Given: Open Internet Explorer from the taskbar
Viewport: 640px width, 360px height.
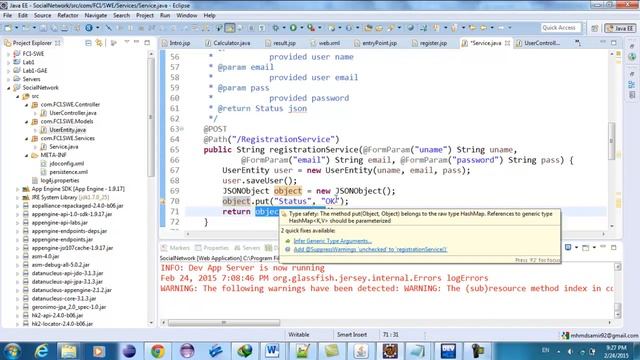Looking at the screenshot, I should tap(41, 351).
